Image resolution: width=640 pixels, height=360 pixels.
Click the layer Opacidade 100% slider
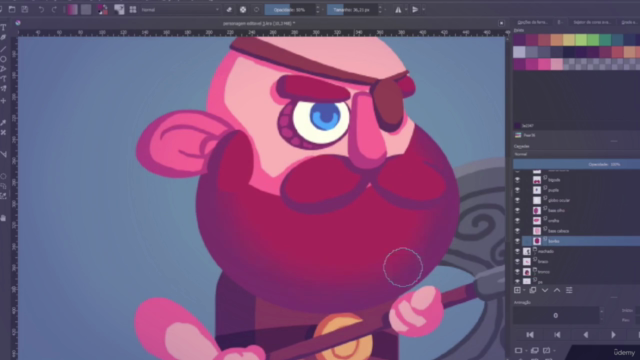coord(576,164)
